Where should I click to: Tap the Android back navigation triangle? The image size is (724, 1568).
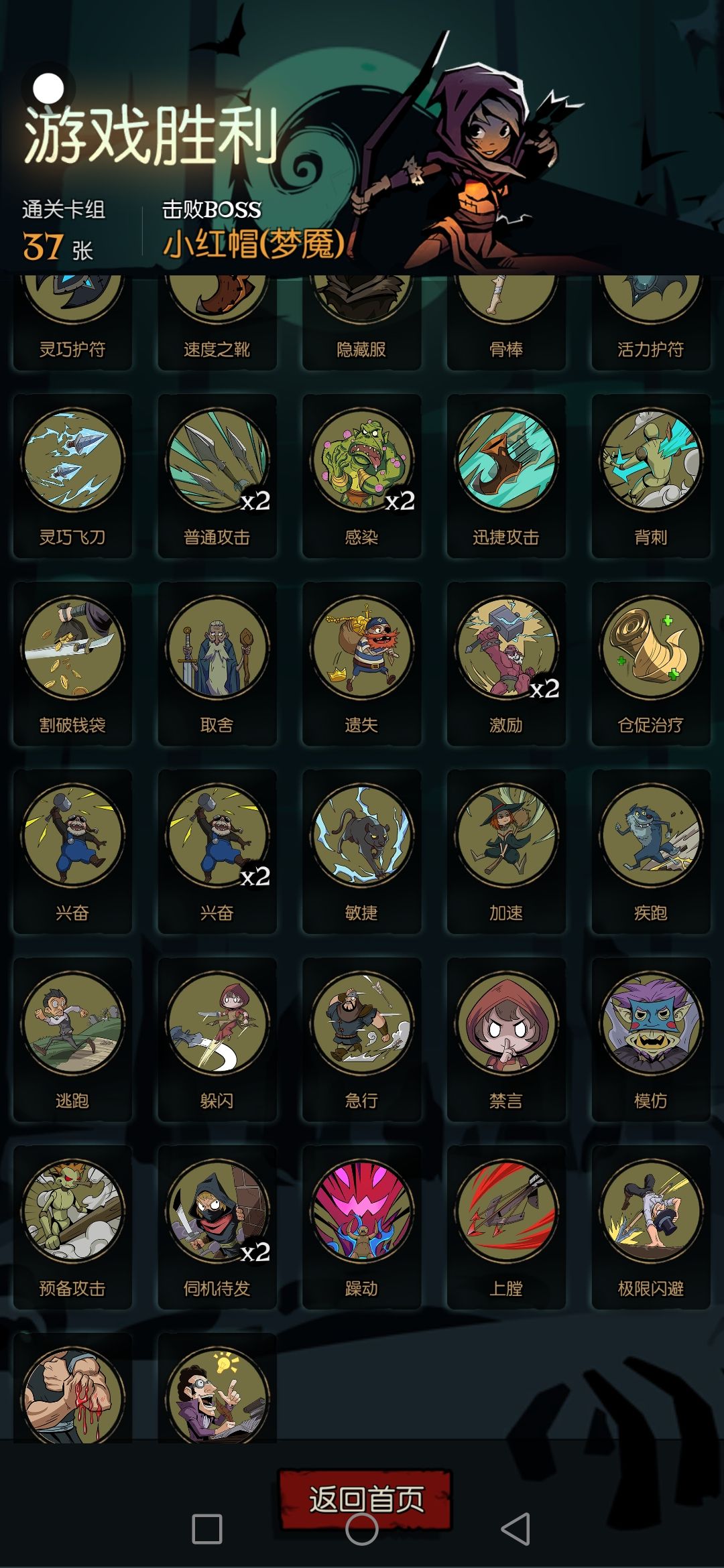516,1529
